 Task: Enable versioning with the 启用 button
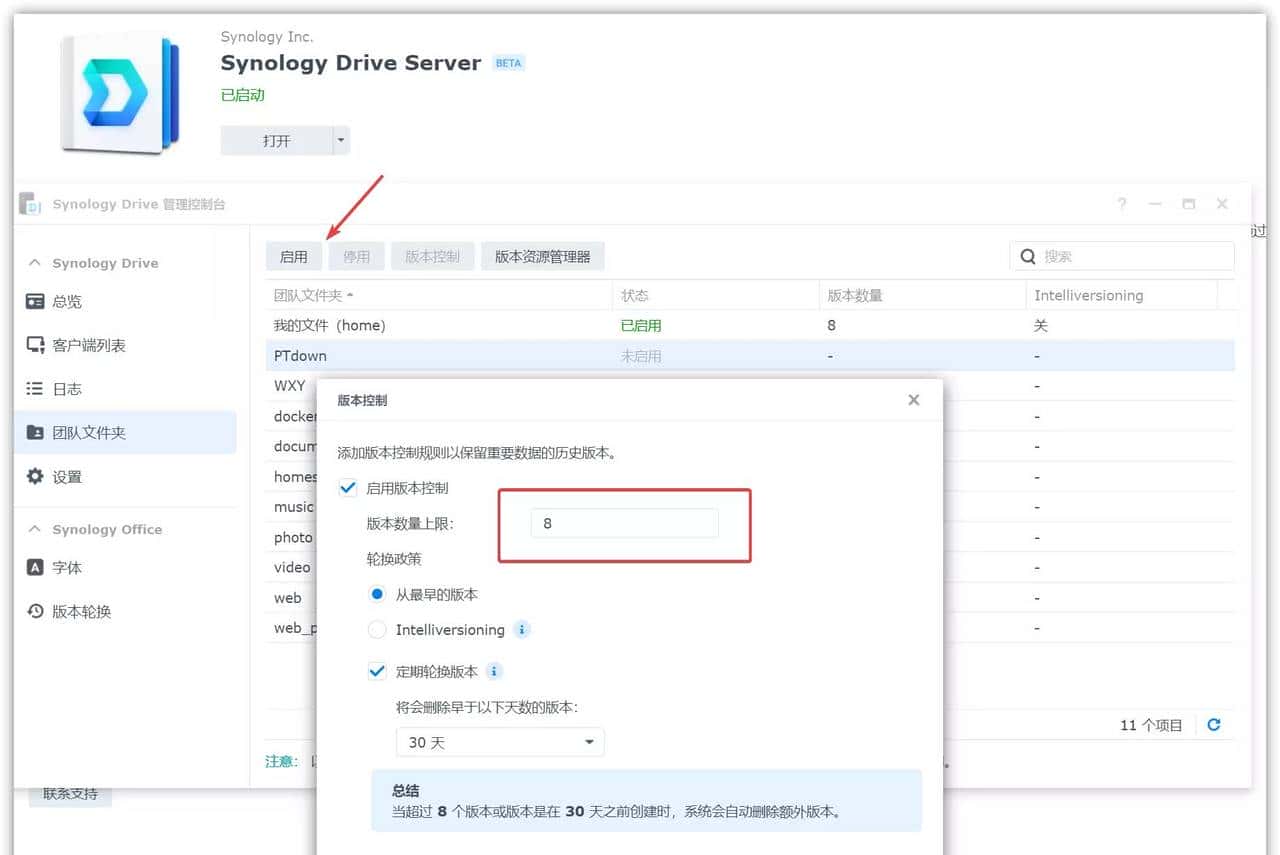[293, 255]
